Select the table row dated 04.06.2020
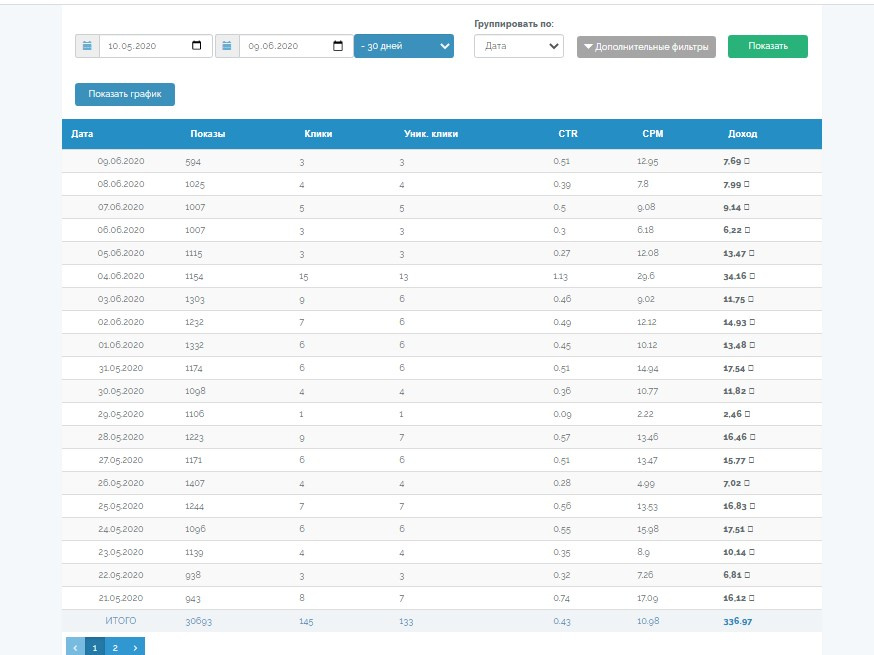Screen dimensions: 874x655 (441, 276)
